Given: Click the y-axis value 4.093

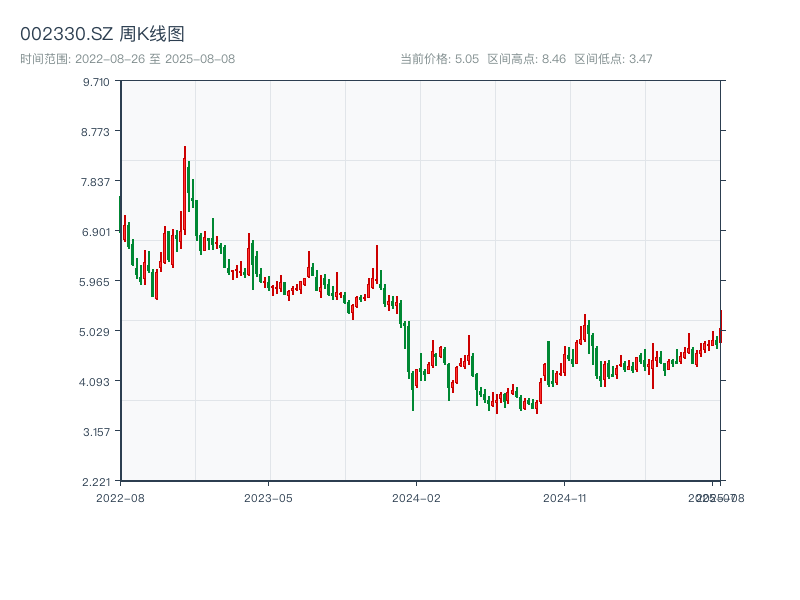Looking at the screenshot, I should 94,382.
